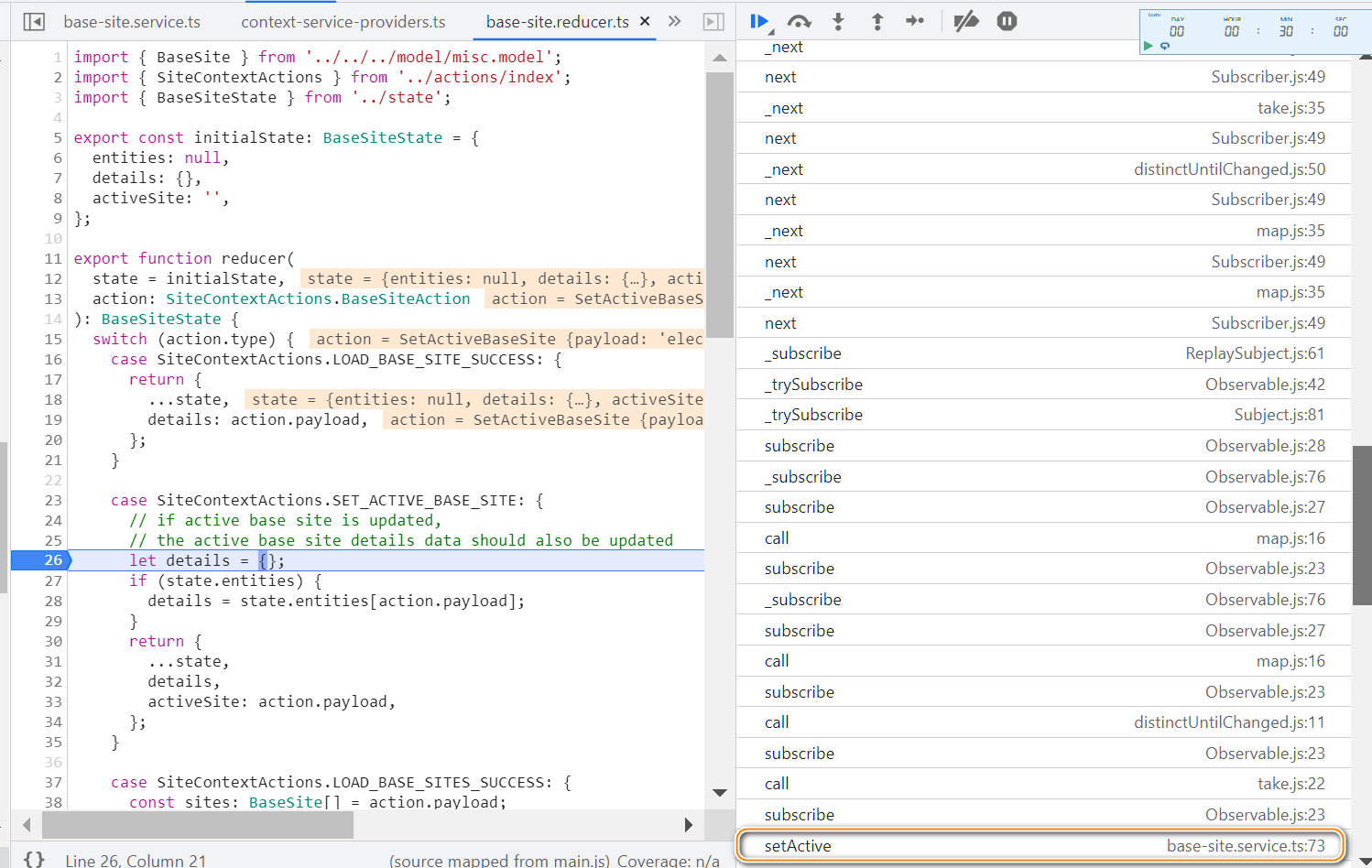Deactivate all breakpoints
The width and height of the screenshot is (1372, 868).
tap(966, 21)
